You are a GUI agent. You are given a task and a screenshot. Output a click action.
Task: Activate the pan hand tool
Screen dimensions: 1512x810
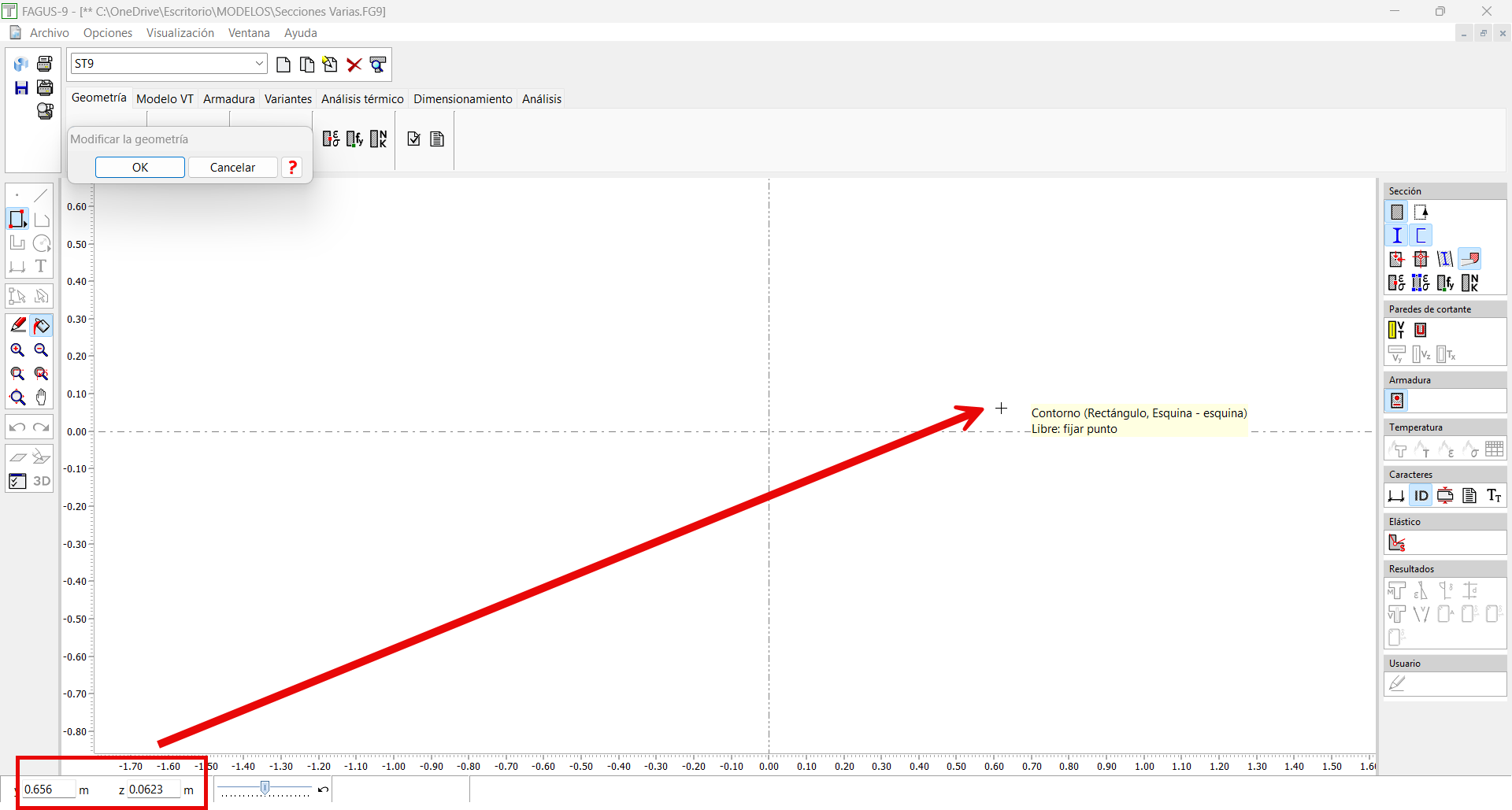pos(42,398)
